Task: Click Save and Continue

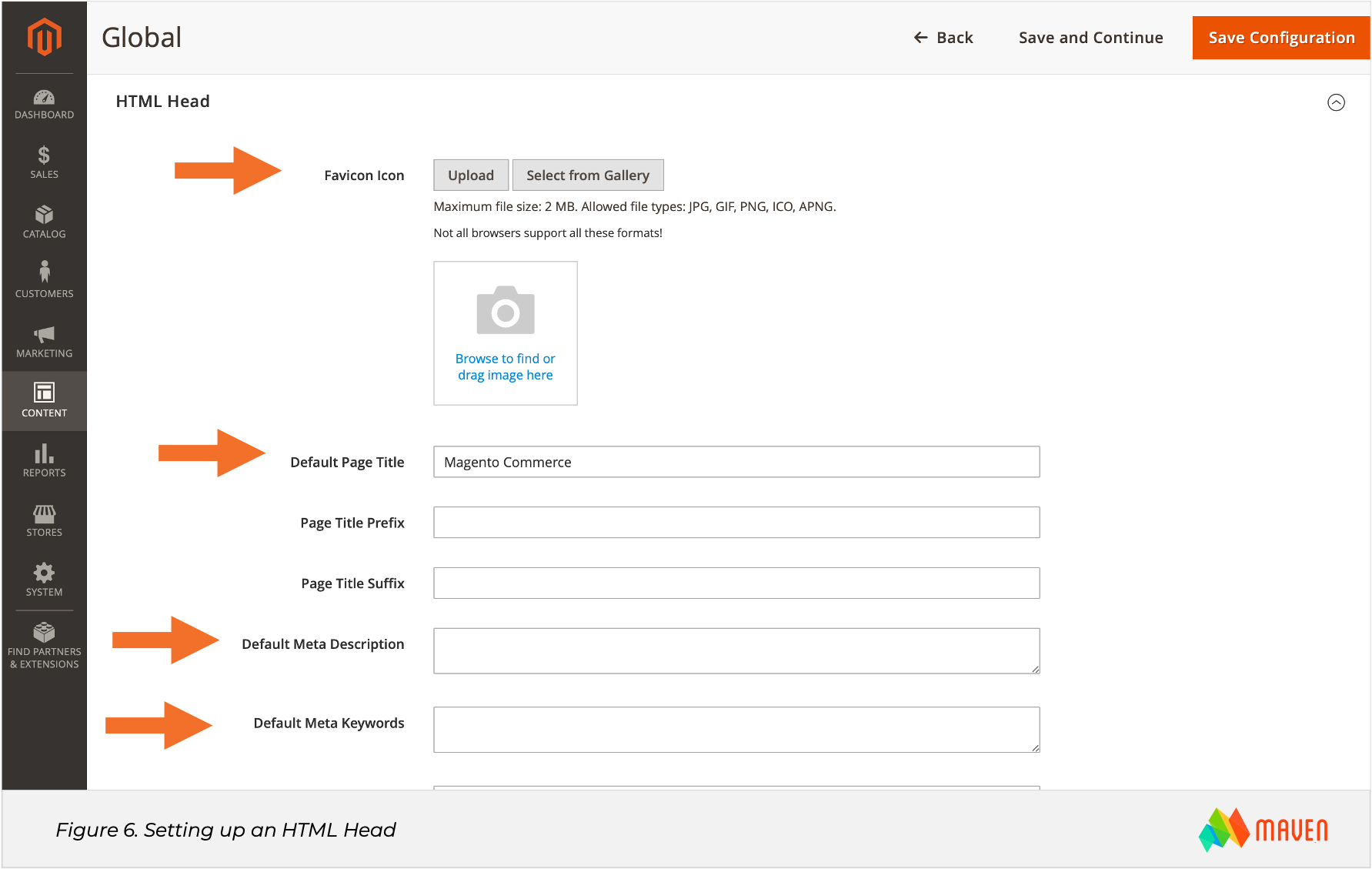Action: 1090,38
